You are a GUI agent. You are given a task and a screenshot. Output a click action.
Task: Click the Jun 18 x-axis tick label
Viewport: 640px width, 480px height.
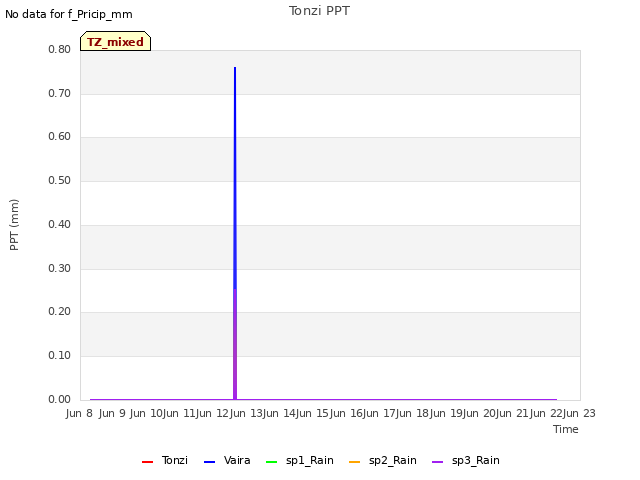pyautogui.click(x=412, y=413)
